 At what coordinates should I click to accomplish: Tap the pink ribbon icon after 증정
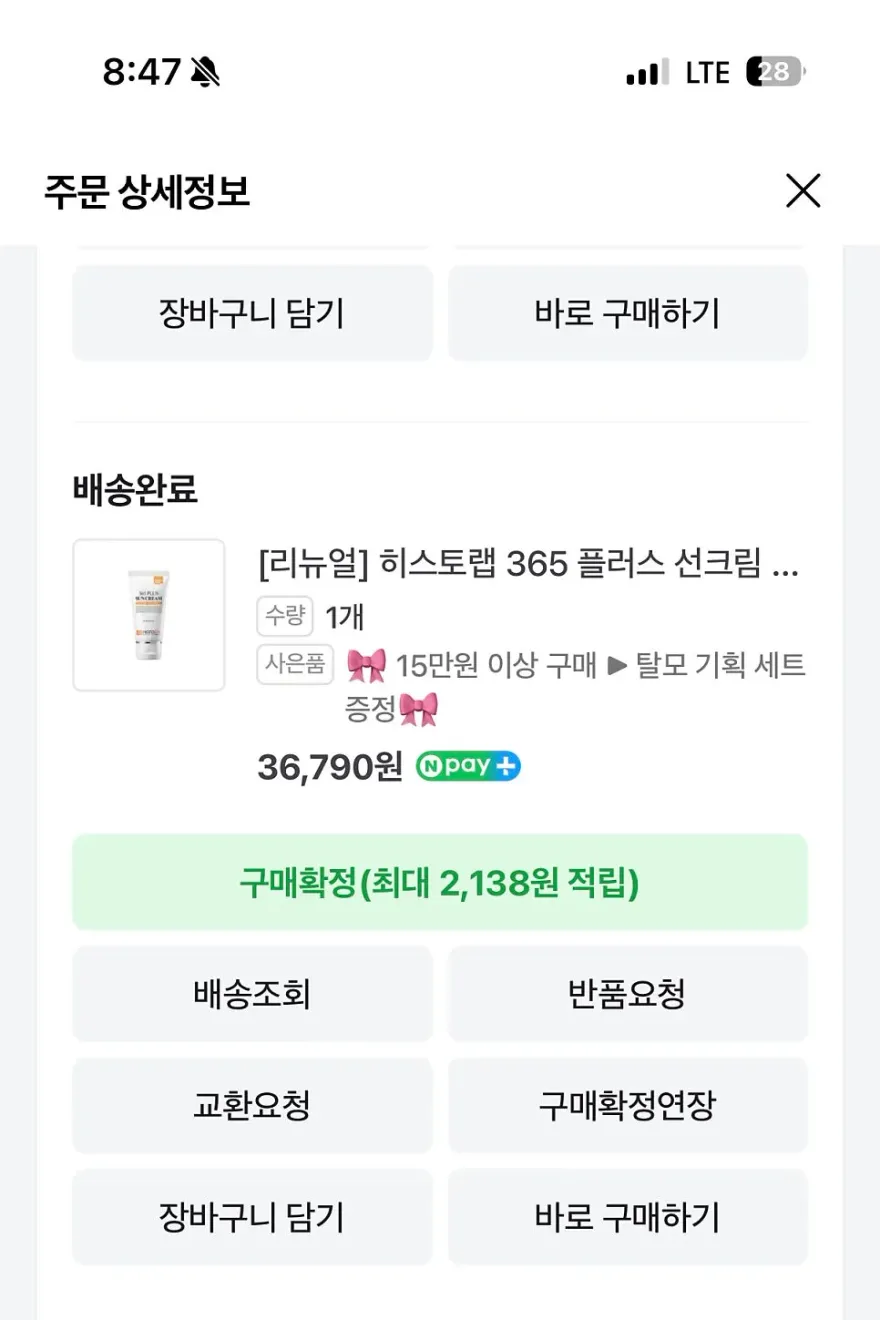click(x=419, y=710)
